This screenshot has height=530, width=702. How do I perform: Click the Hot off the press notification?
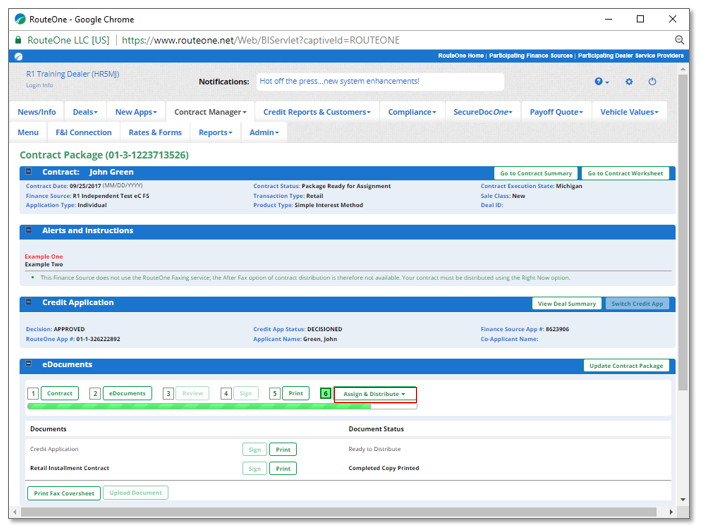coord(339,81)
